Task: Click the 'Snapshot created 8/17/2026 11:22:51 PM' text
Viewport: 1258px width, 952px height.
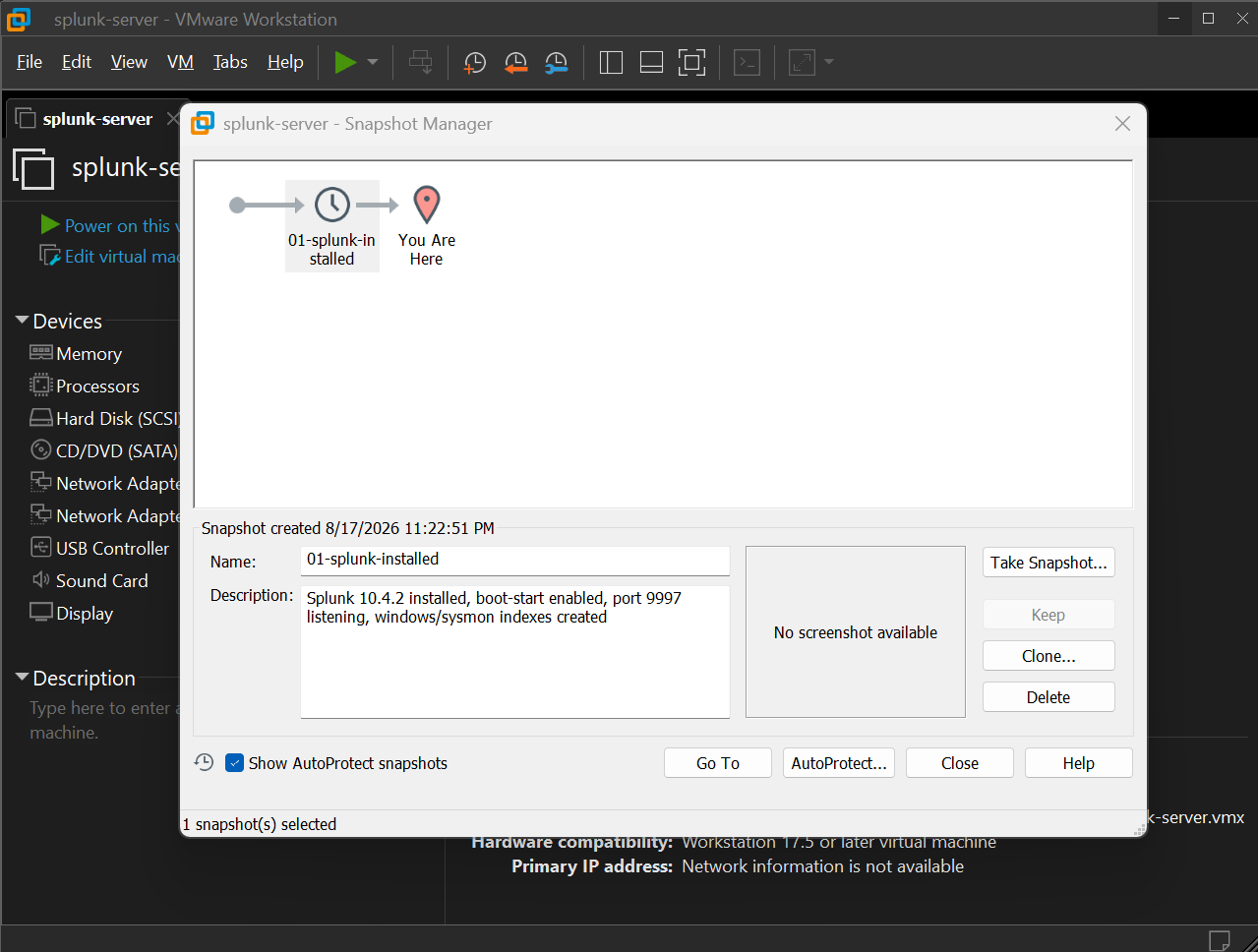Action: 348,528
